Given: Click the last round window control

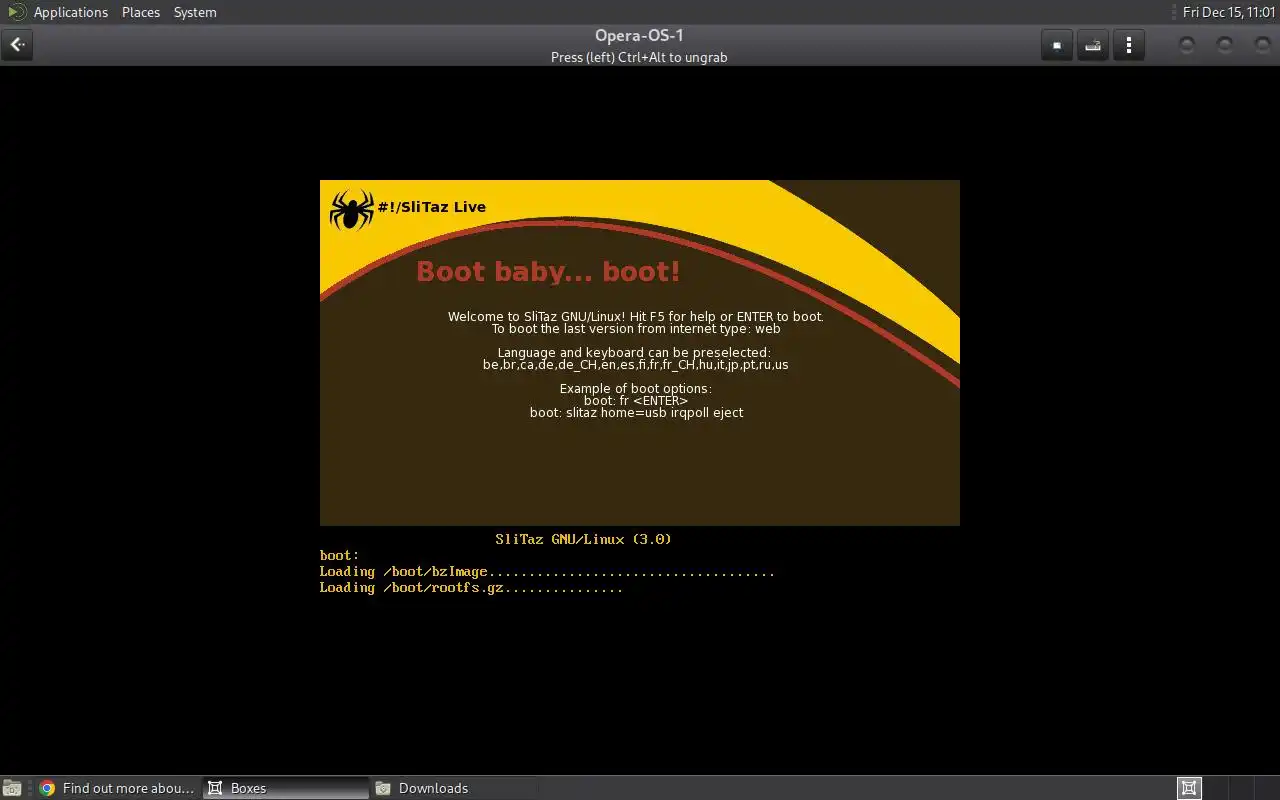Looking at the screenshot, I should point(1261,45).
